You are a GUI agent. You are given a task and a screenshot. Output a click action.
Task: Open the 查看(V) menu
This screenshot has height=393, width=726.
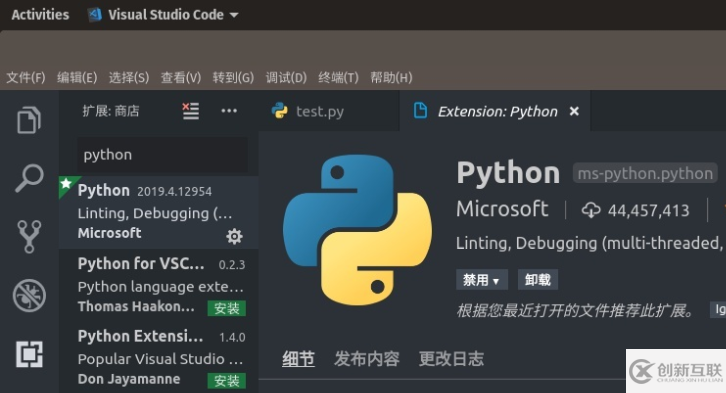(181, 77)
